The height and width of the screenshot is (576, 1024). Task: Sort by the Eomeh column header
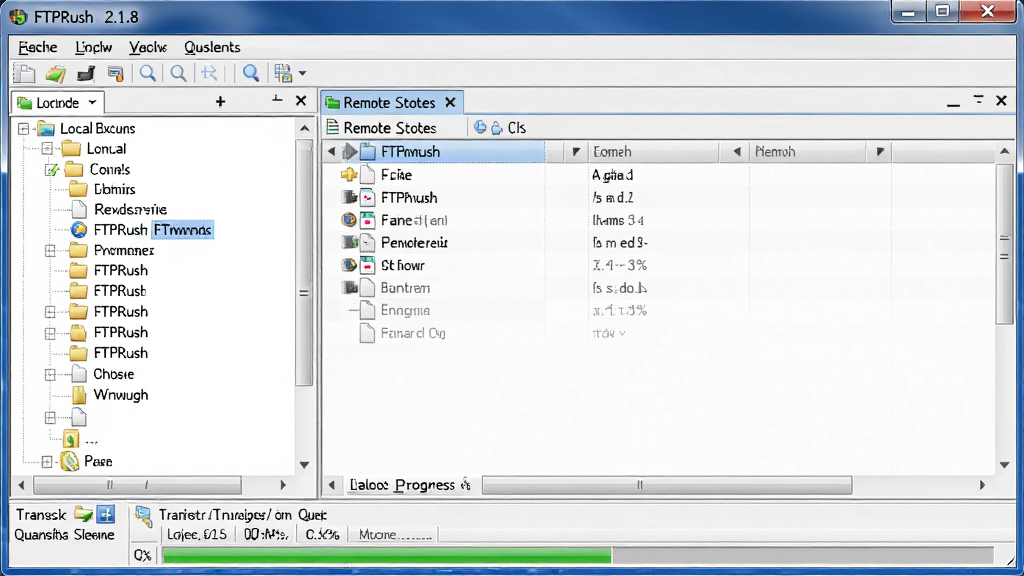[653, 152]
